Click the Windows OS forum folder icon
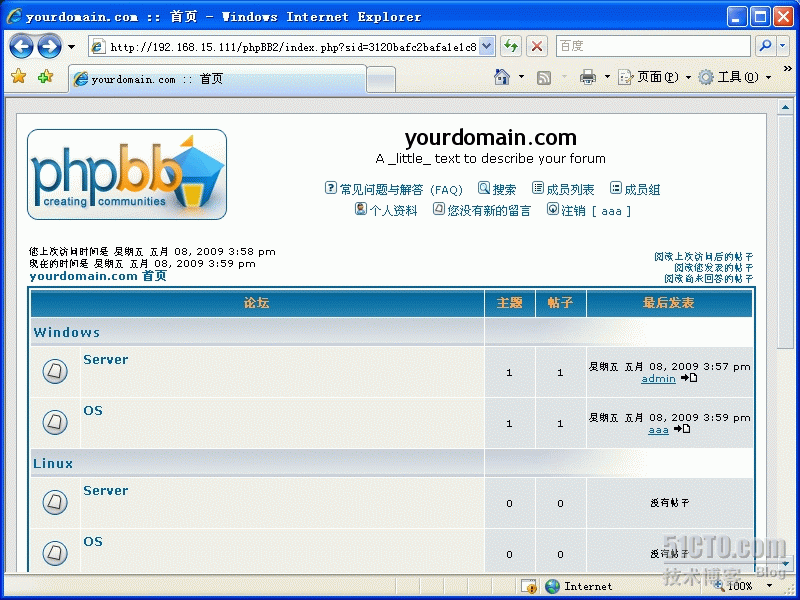Screen dimensions: 800x600 55,422
